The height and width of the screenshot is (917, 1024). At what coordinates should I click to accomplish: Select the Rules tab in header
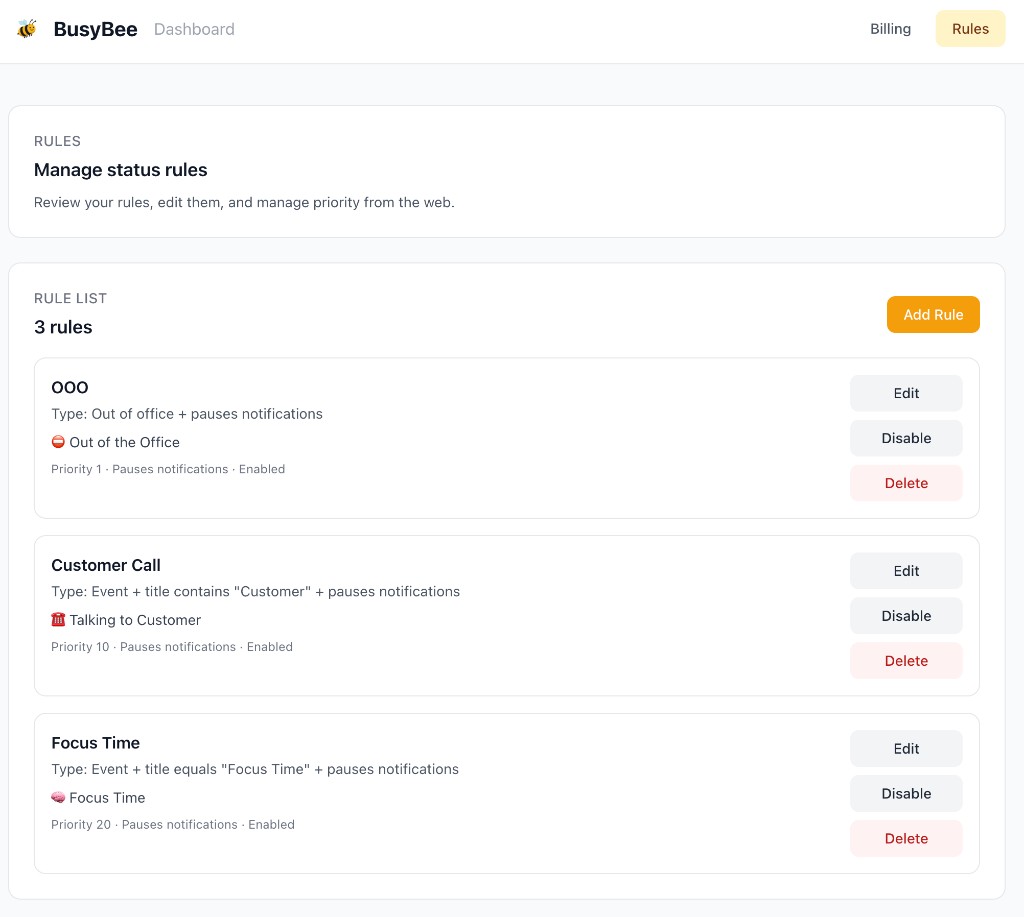(970, 29)
